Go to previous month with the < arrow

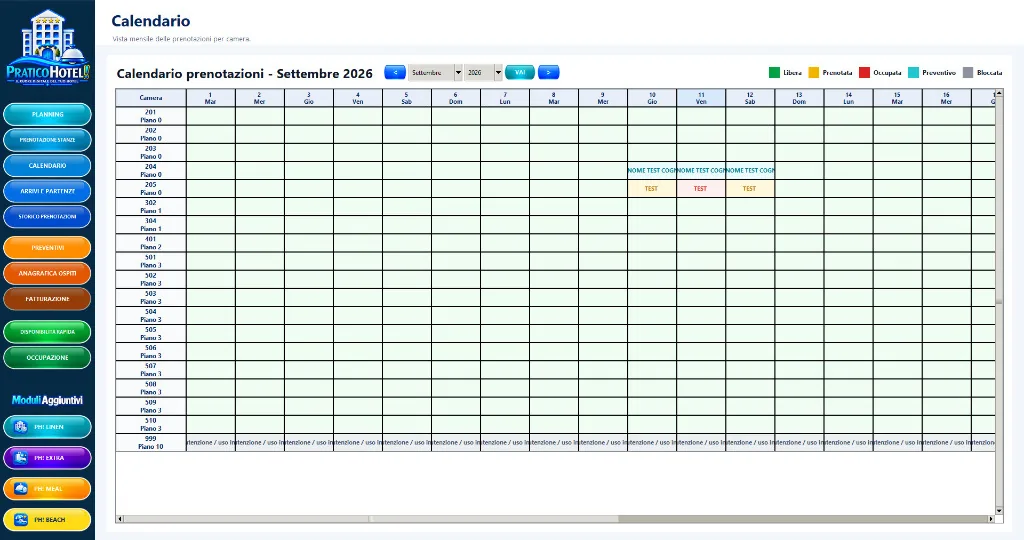(x=395, y=72)
